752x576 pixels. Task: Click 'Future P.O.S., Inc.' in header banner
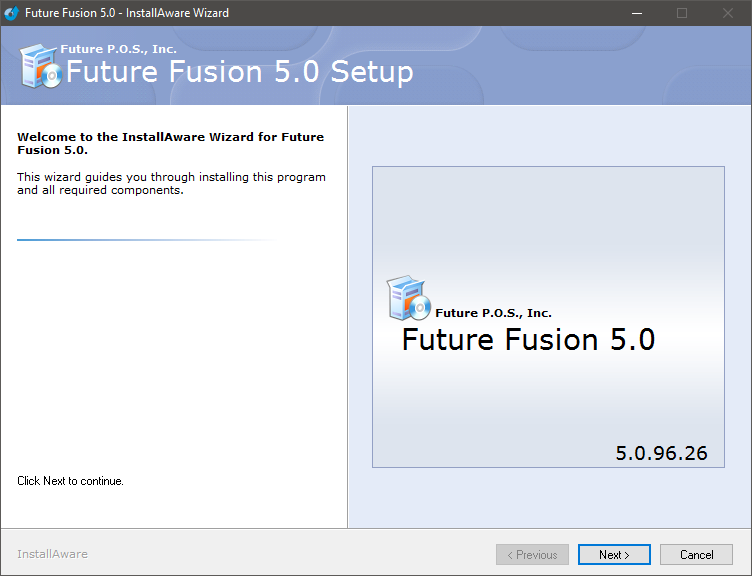pyautogui.click(x=118, y=49)
